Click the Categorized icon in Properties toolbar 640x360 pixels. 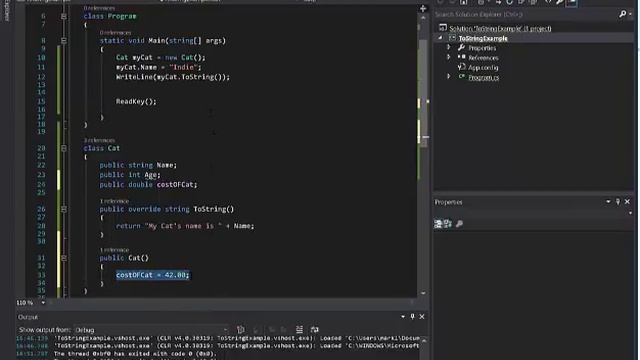438,224
